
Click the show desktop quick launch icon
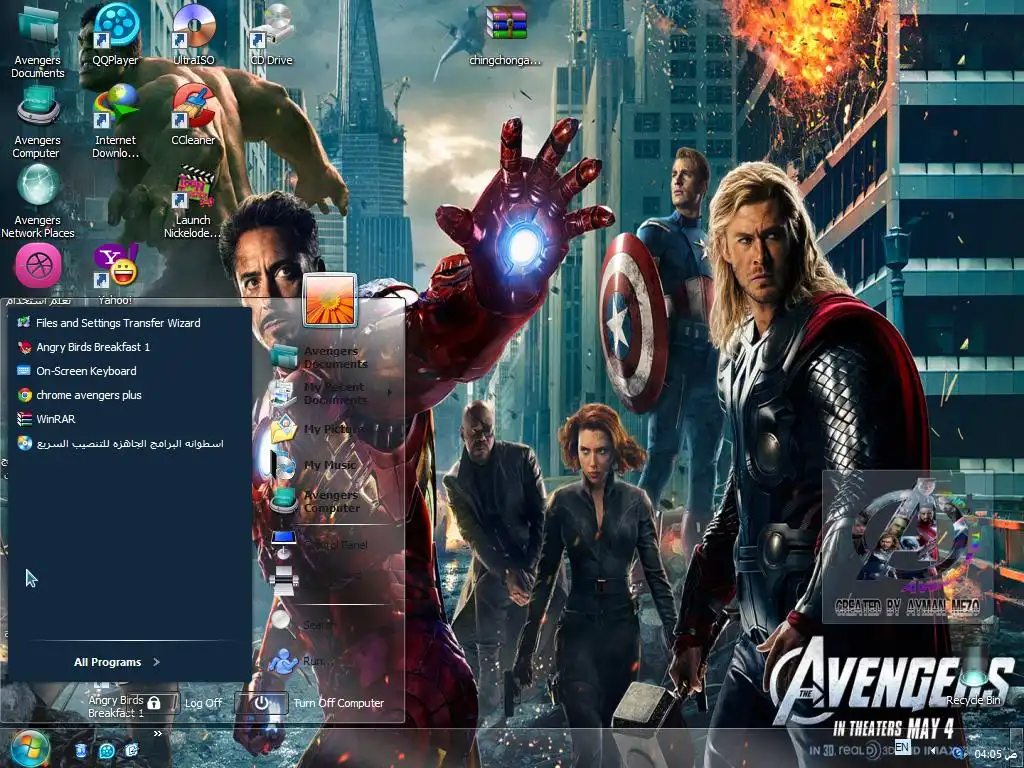click(x=132, y=750)
